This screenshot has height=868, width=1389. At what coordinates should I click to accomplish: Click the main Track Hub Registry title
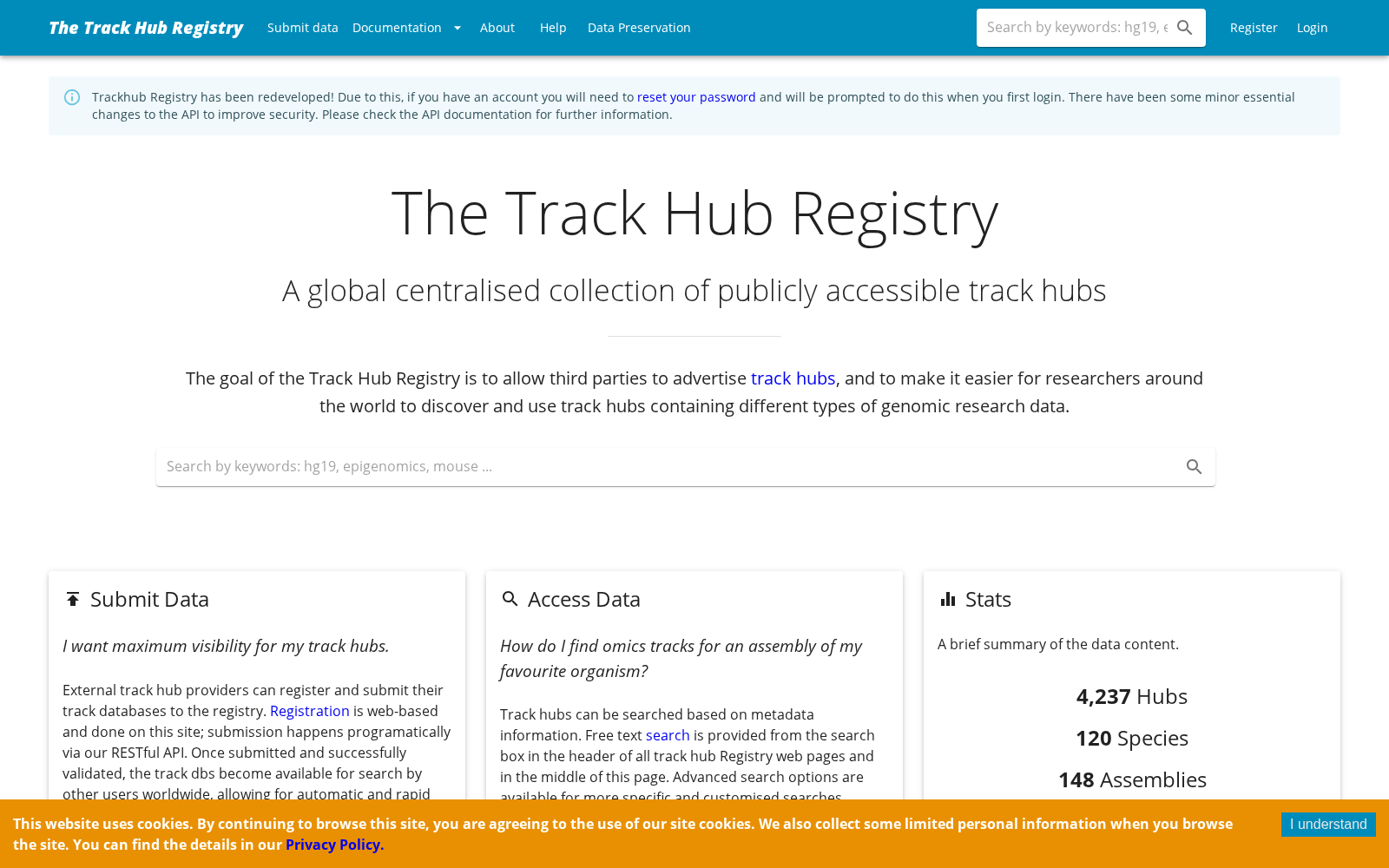tap(694, 213)
